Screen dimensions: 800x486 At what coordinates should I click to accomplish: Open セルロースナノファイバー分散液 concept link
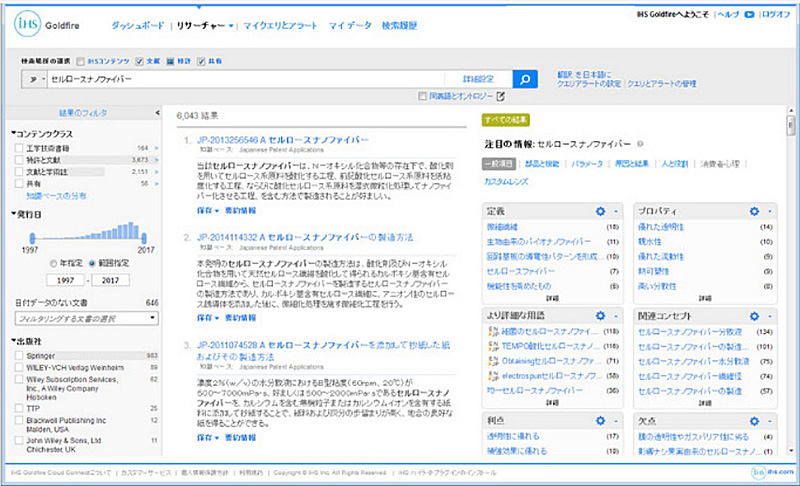[690, 331]
